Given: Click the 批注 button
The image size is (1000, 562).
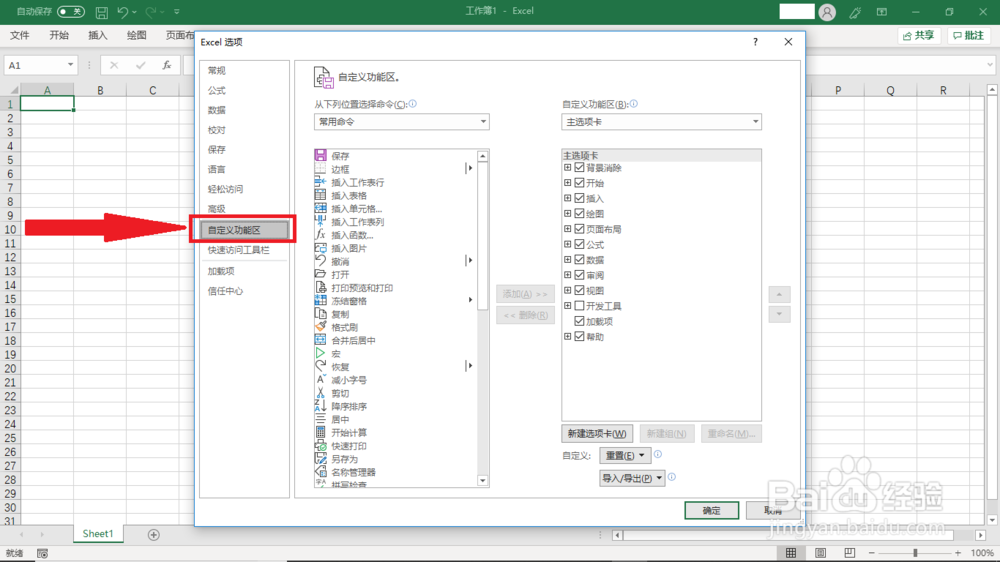Looking at the screenshot, I should (x=969, y=36).
